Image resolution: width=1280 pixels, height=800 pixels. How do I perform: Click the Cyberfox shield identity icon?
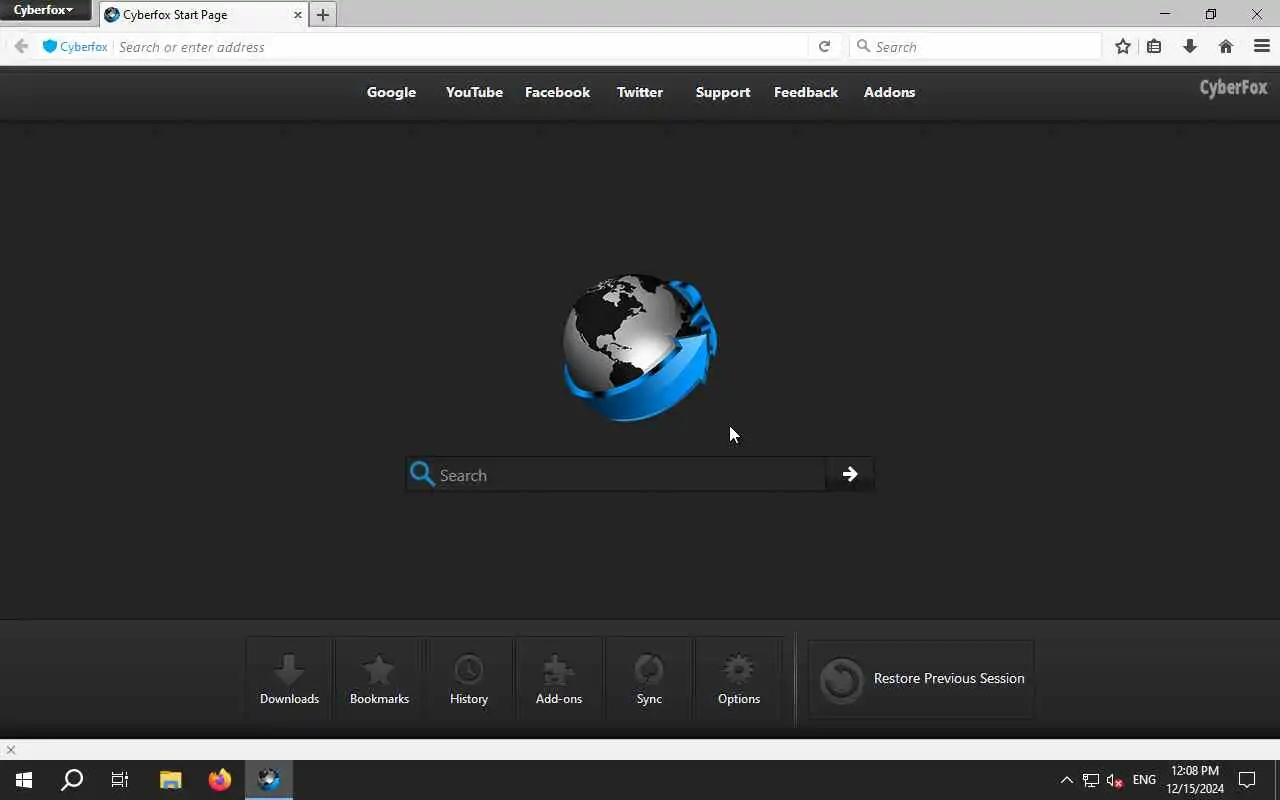(50, 46)
